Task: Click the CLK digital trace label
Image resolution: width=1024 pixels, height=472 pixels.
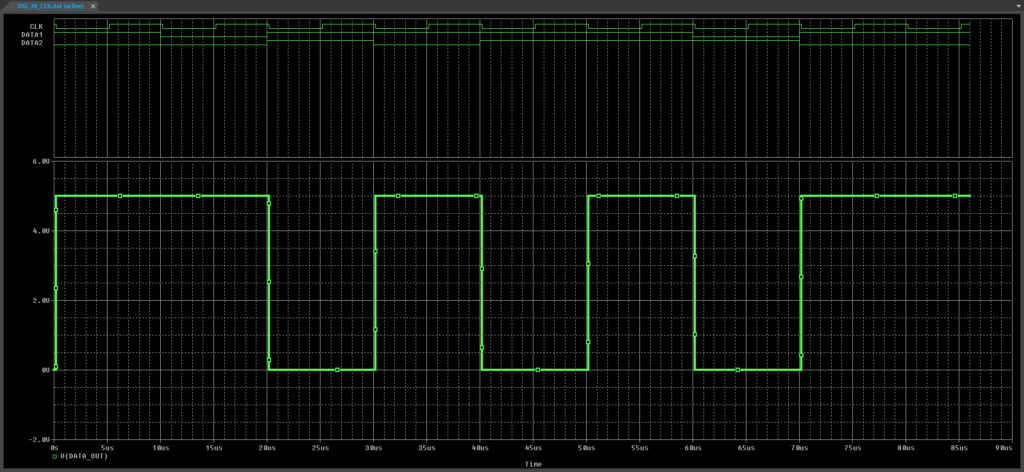Action: click(x=37, y=27)
